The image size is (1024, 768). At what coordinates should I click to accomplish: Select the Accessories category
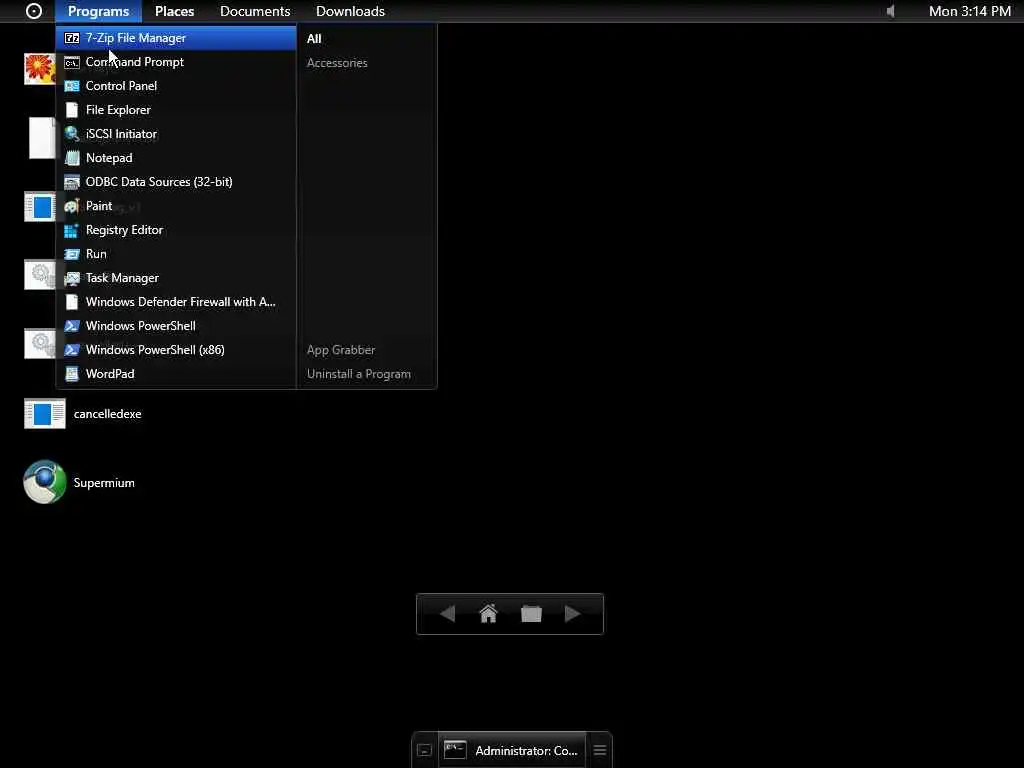[337, 63]
